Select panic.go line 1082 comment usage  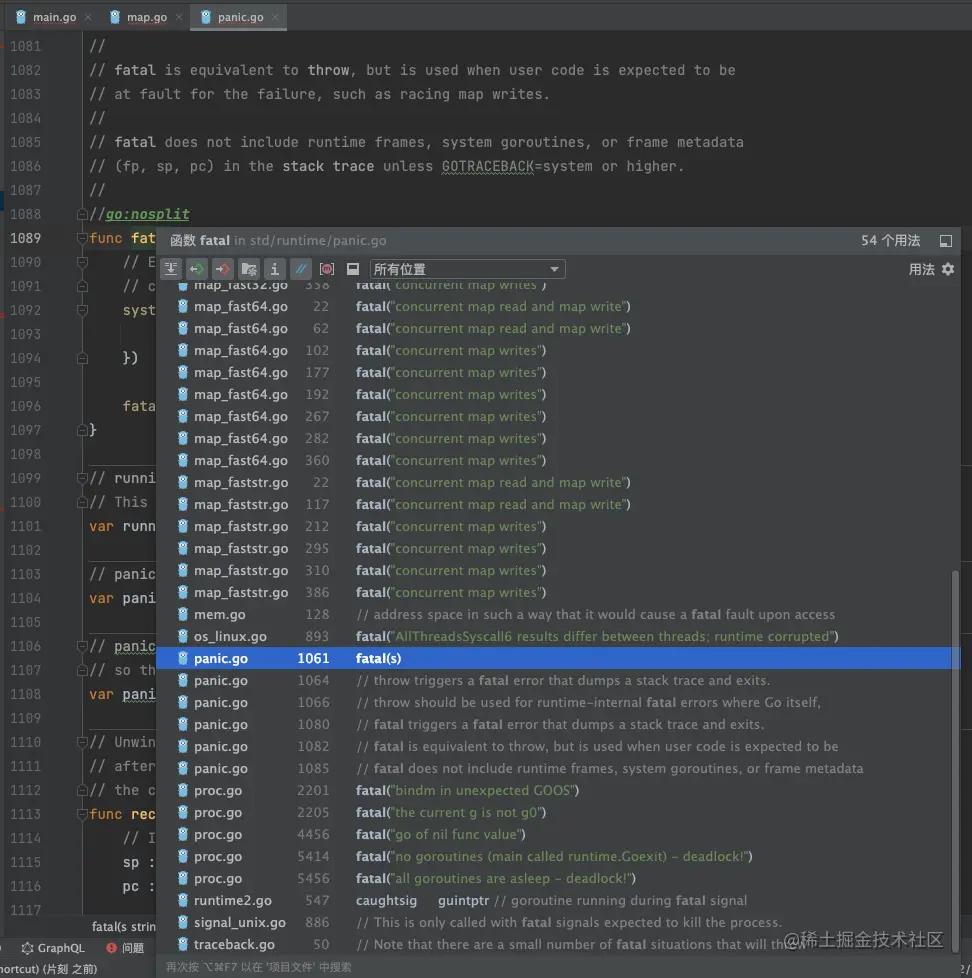point(554,746)
